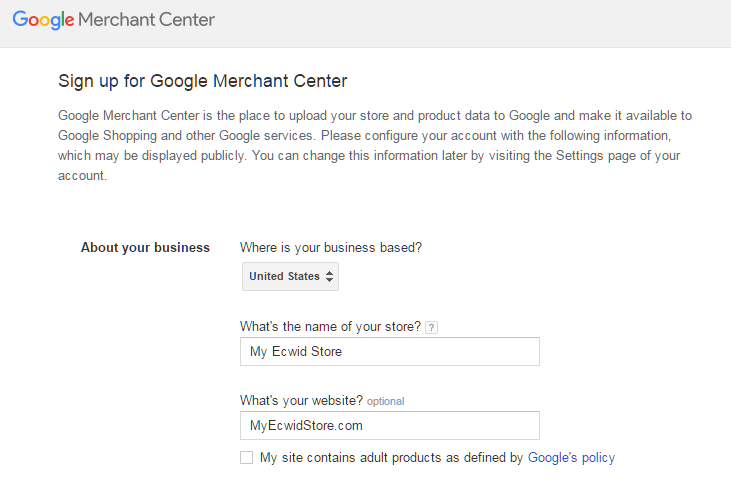731x489 pixels.
Task: Click the 'What's the name of your store?' label
Action: (x=330, y=326)
